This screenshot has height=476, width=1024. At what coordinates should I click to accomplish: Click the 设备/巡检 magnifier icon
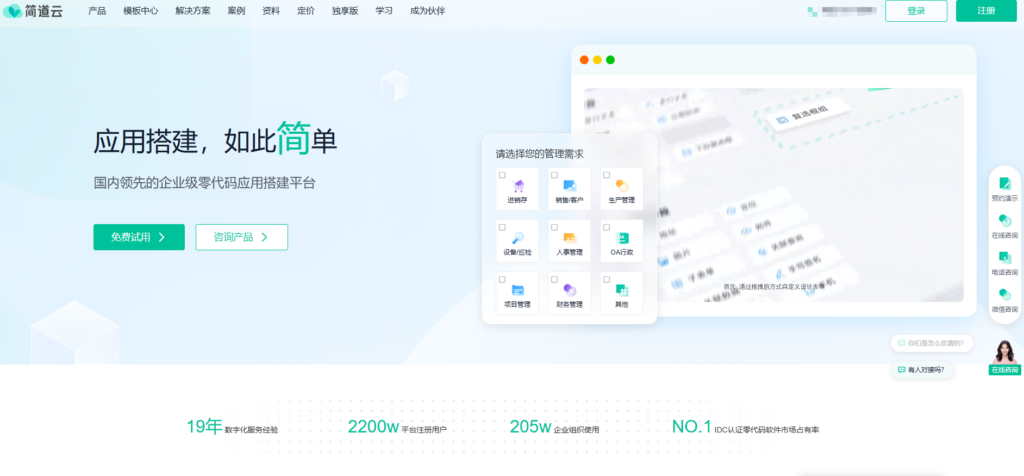click(x=517, y=238)
